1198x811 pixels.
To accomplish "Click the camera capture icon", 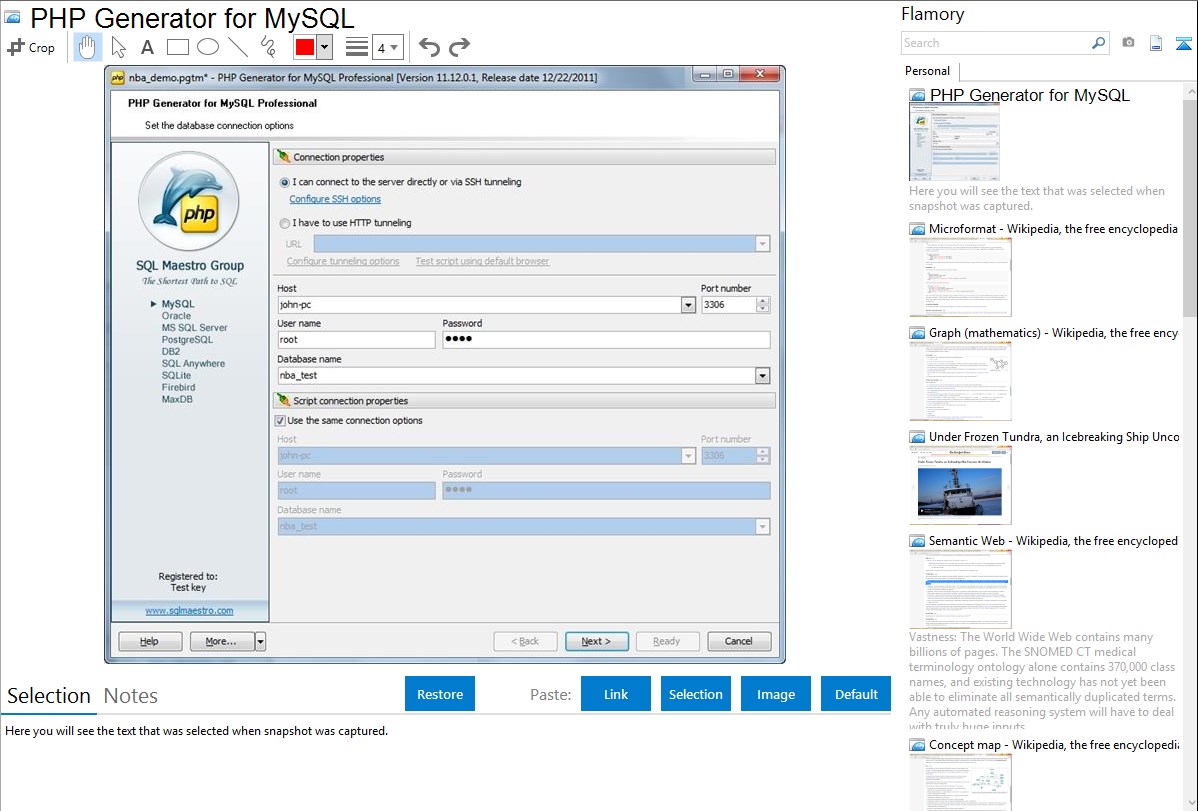I will tap(1128, 43).
